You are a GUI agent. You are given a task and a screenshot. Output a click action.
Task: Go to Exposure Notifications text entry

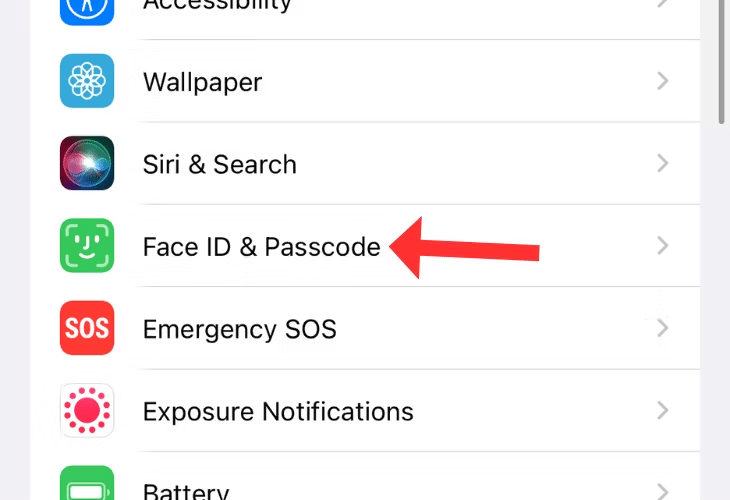[x=278, y=411]
